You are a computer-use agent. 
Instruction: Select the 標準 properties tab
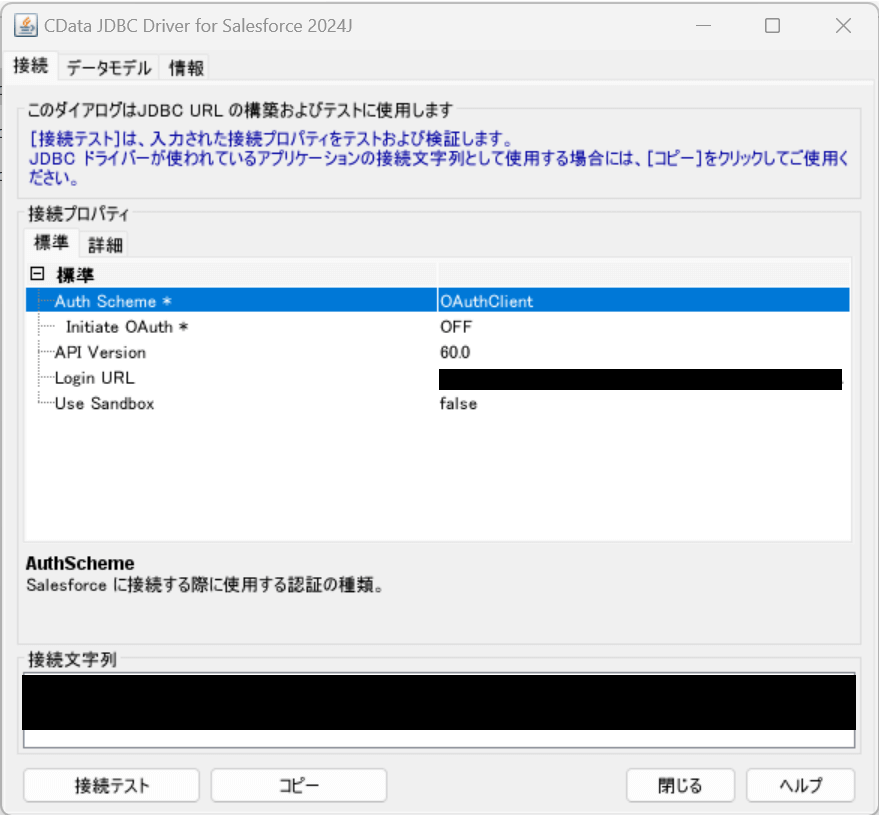point(51,243)
